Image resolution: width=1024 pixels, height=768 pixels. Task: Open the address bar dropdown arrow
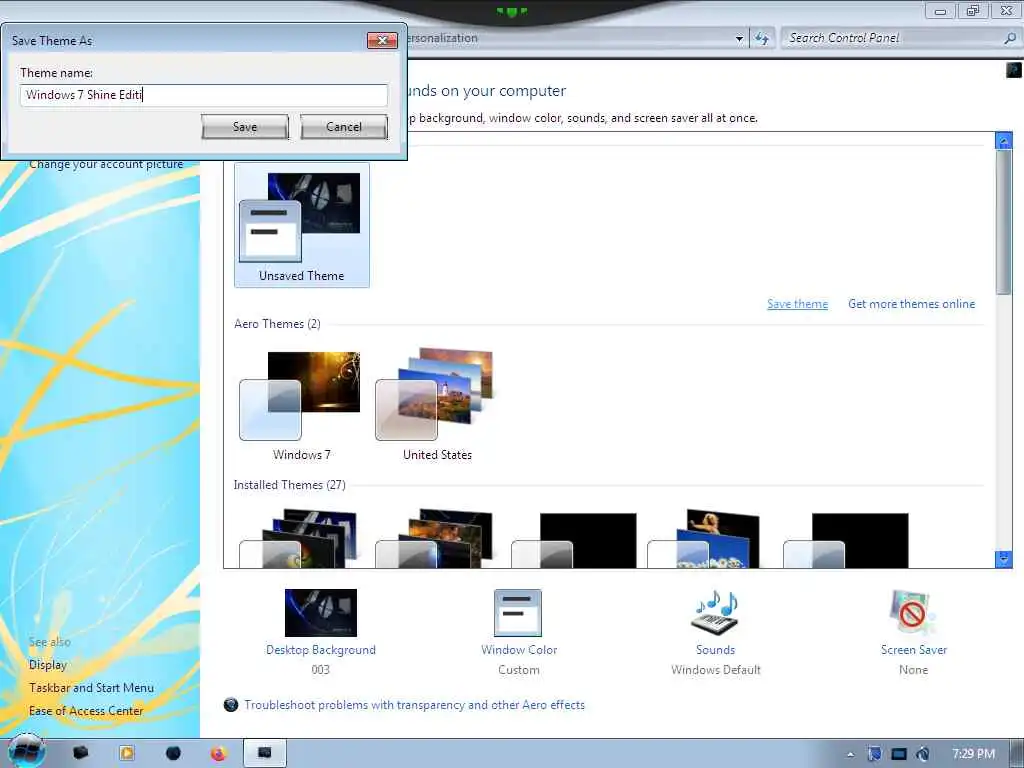click(739, 39)
